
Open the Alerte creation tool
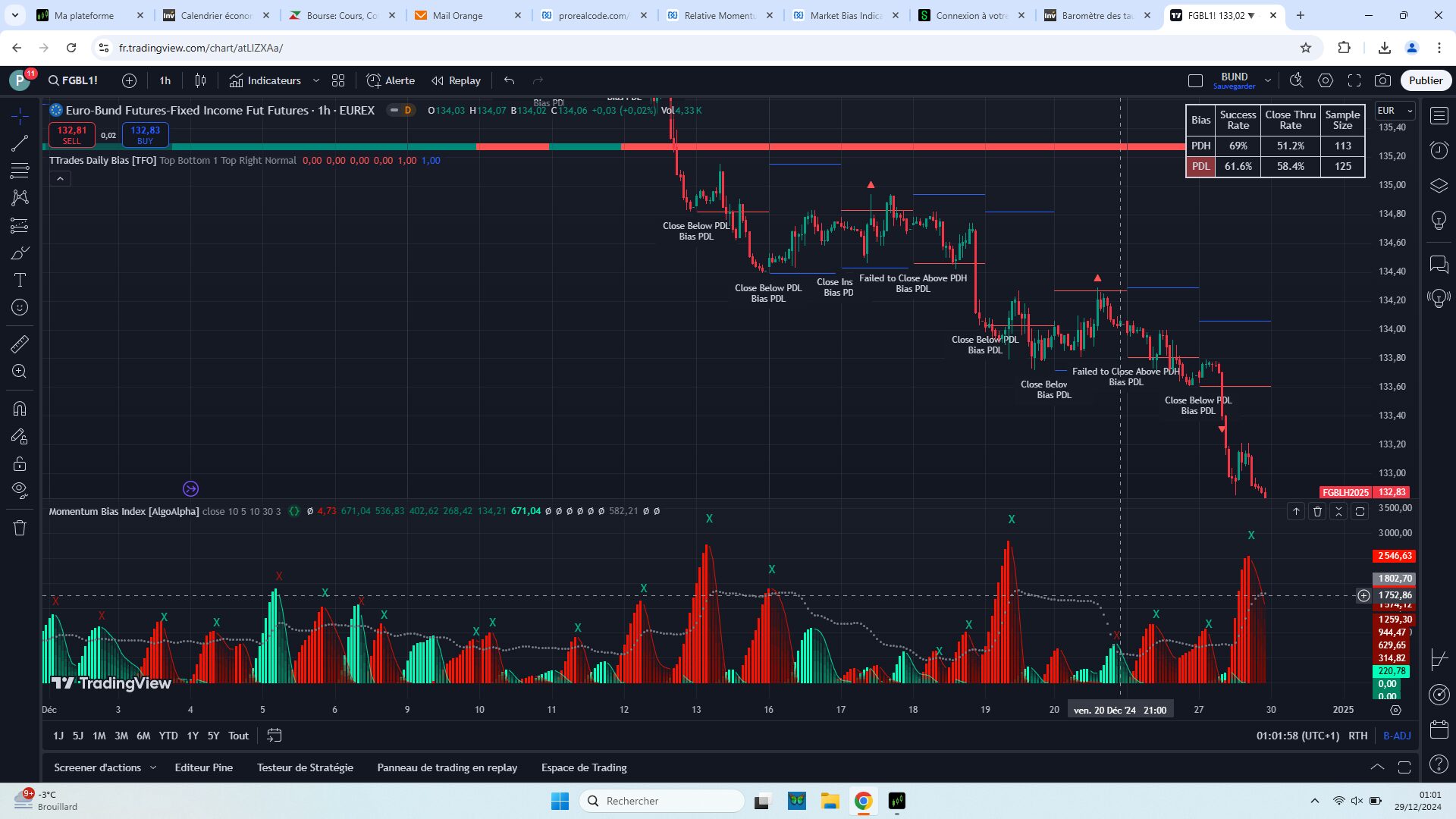[391, 80]
